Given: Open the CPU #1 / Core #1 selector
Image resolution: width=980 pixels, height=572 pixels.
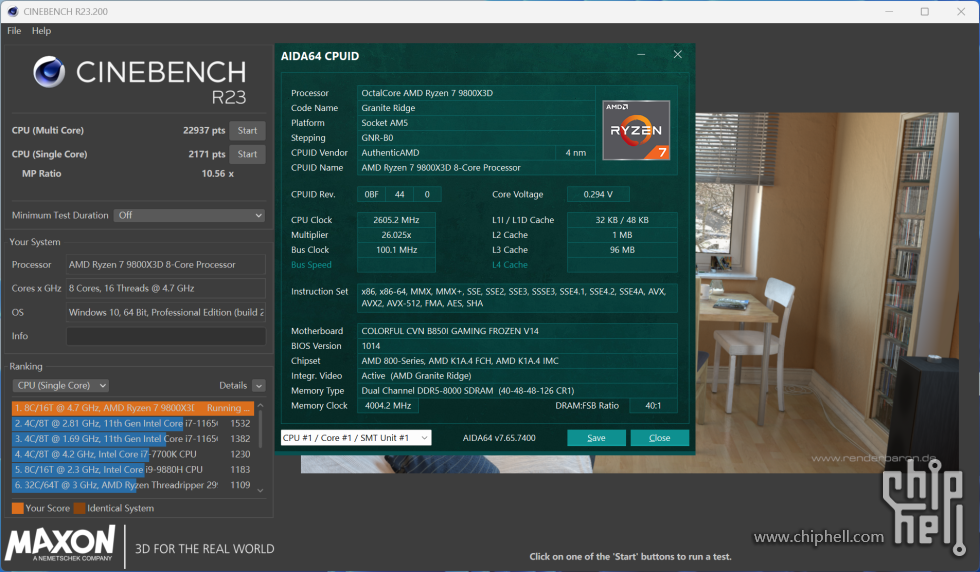Looking at the screenshot, I should pos(356,438).
